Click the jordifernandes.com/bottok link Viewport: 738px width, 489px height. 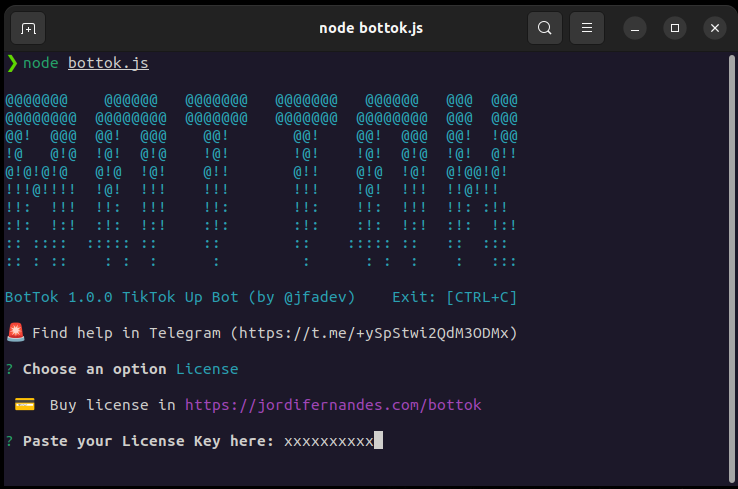coord(333,405)
